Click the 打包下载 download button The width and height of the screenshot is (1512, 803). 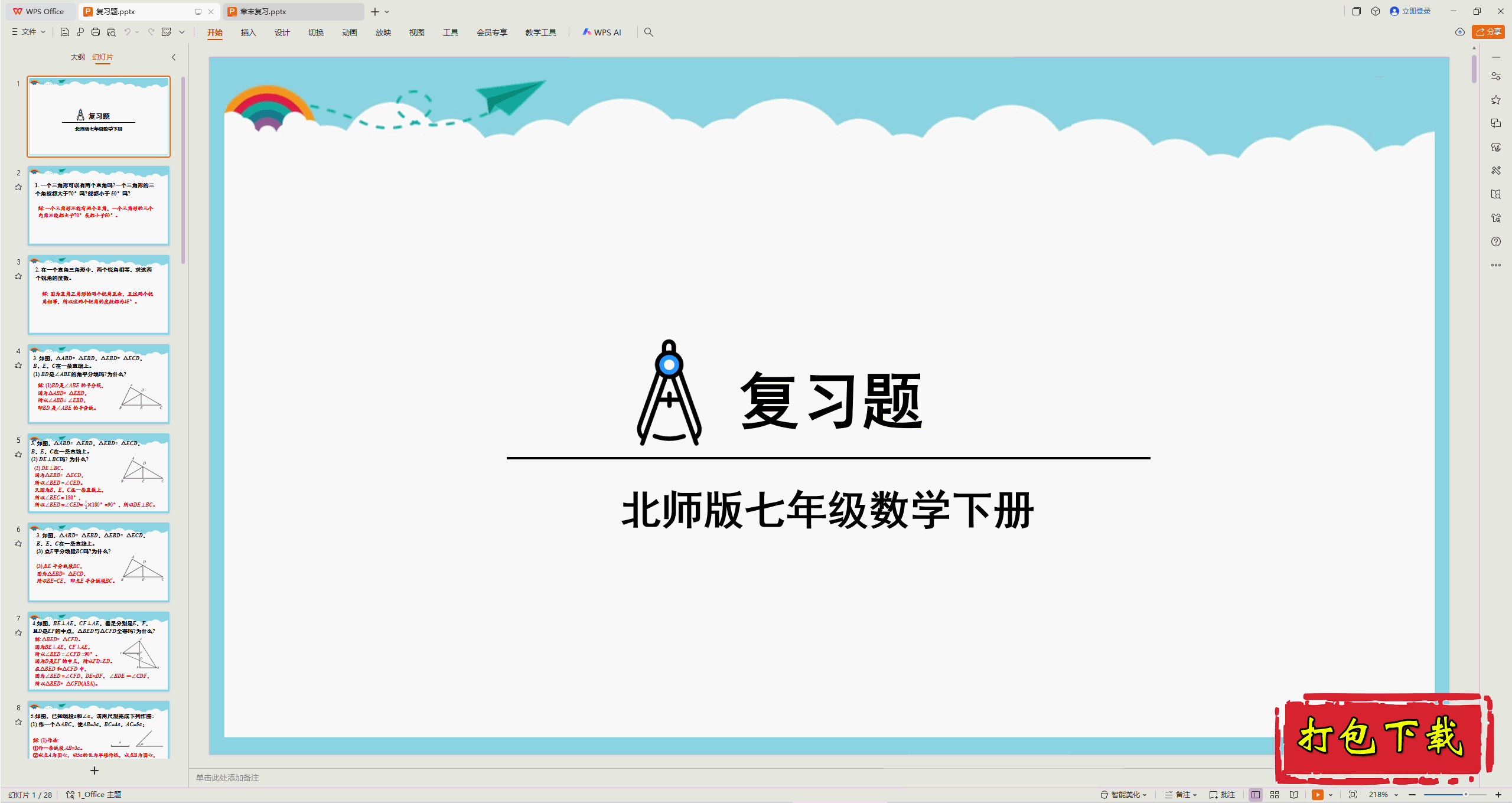(x=1383, y=738)
